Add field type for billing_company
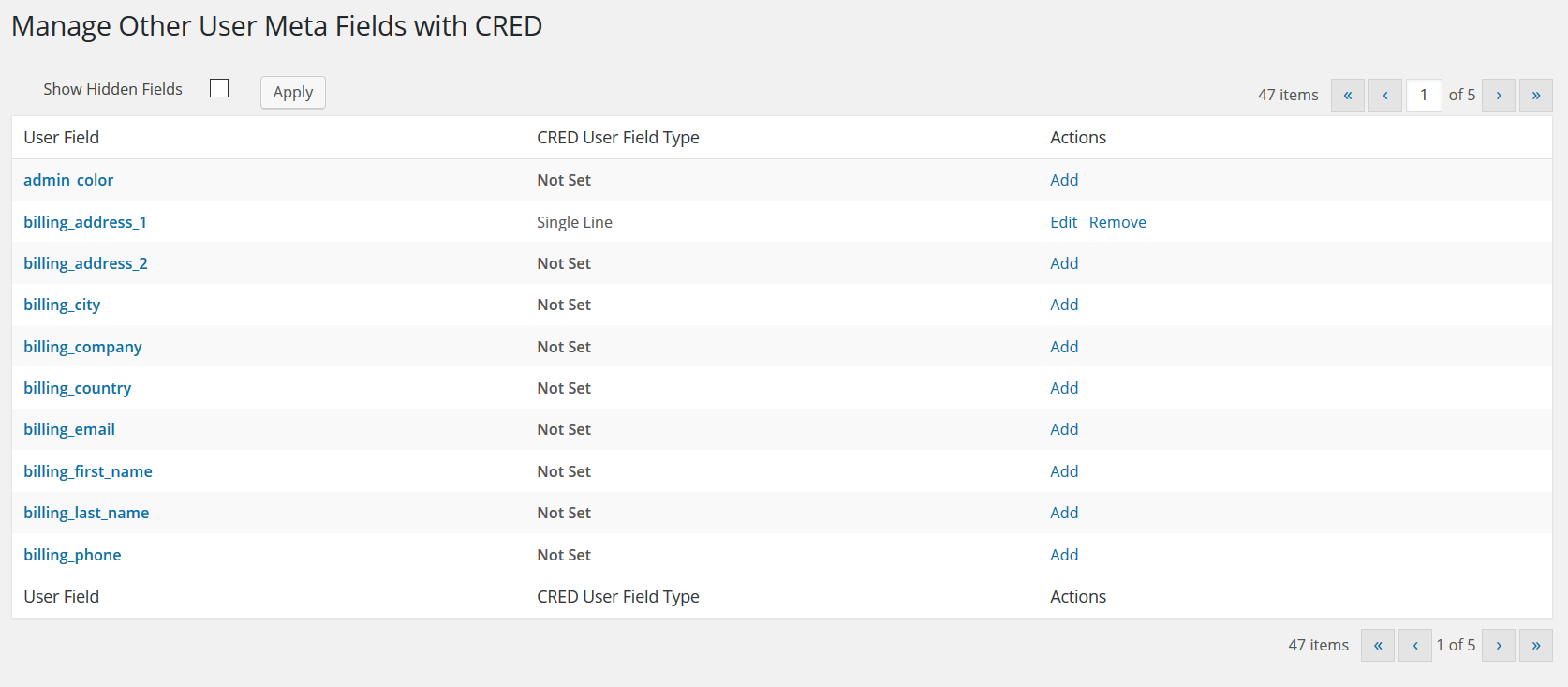 [x=1064, y=347]
